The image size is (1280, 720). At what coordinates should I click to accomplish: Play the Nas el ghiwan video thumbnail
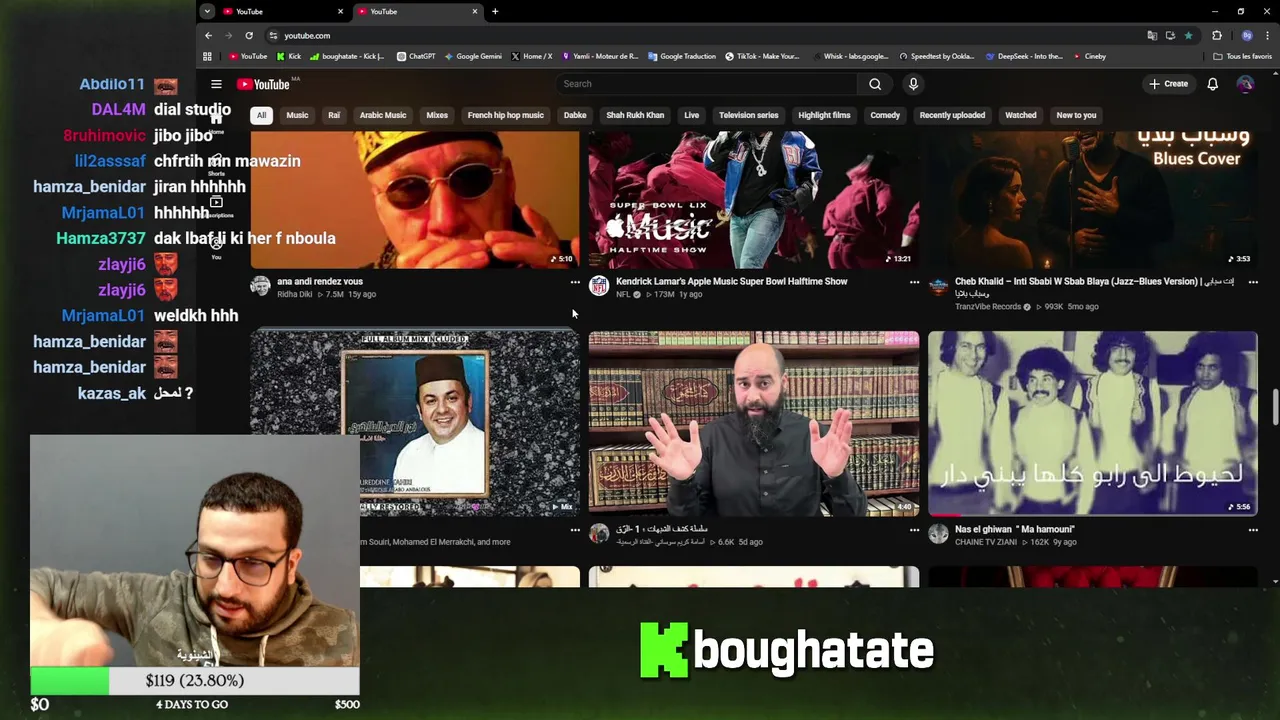pos(1092,424)
